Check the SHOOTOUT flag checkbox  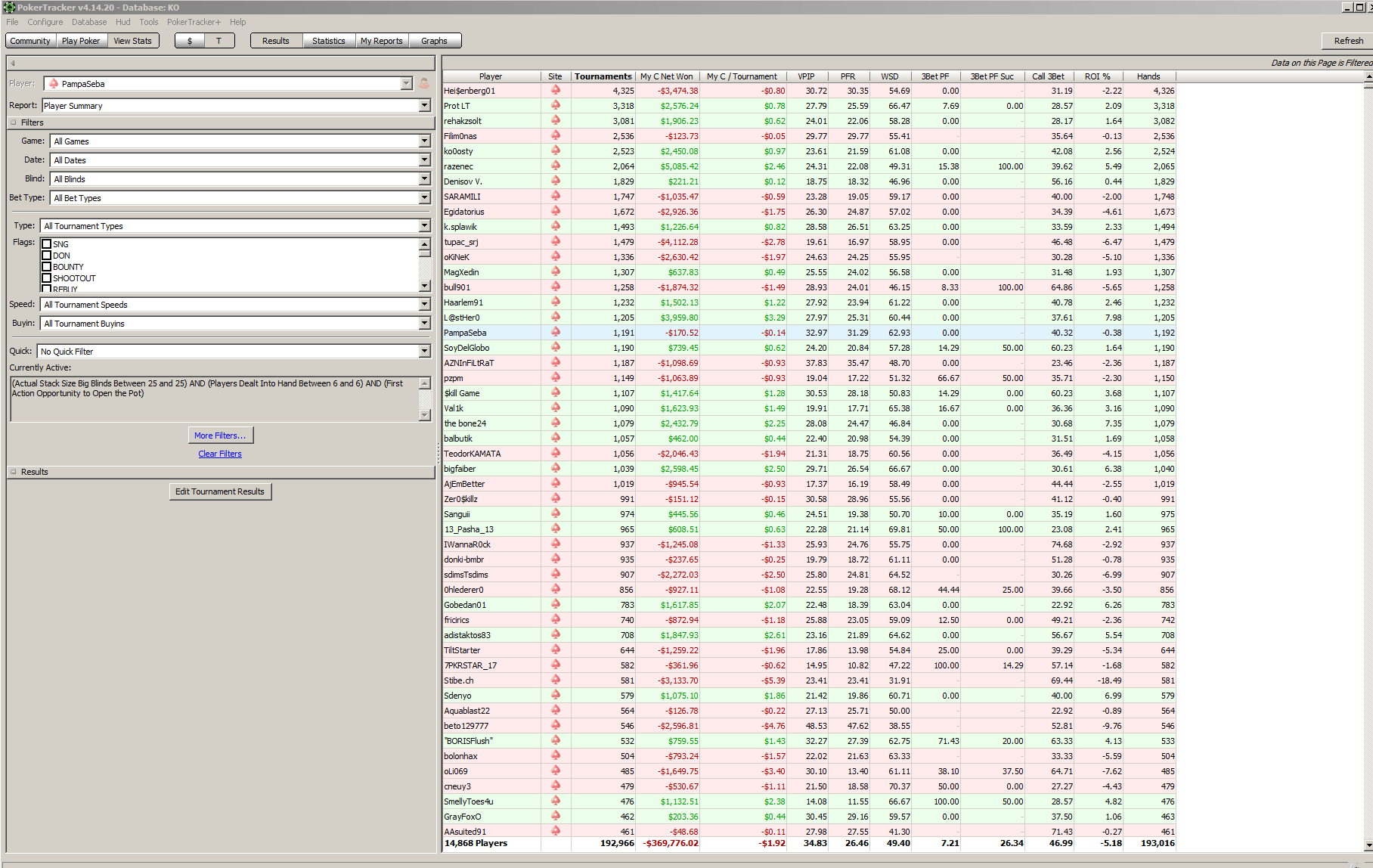(x=47, y=278)
